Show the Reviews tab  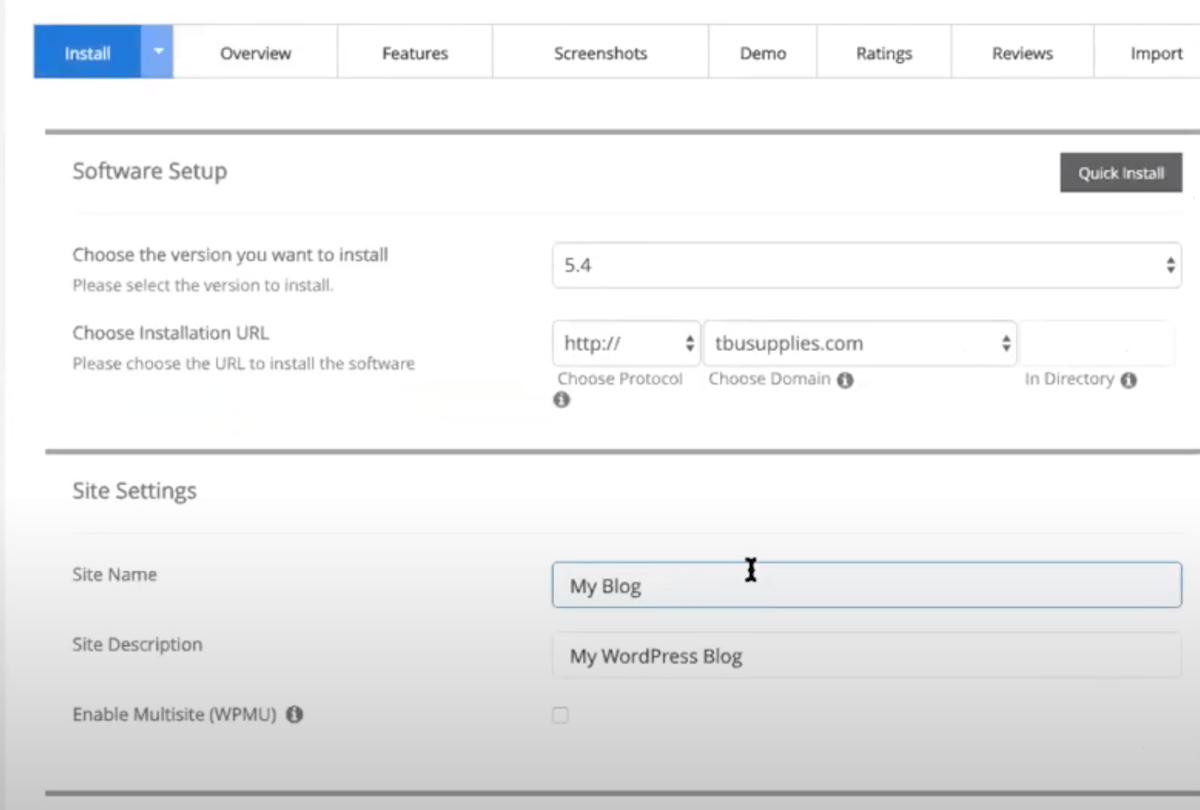pyautogui.click(x=1022, y=53)
